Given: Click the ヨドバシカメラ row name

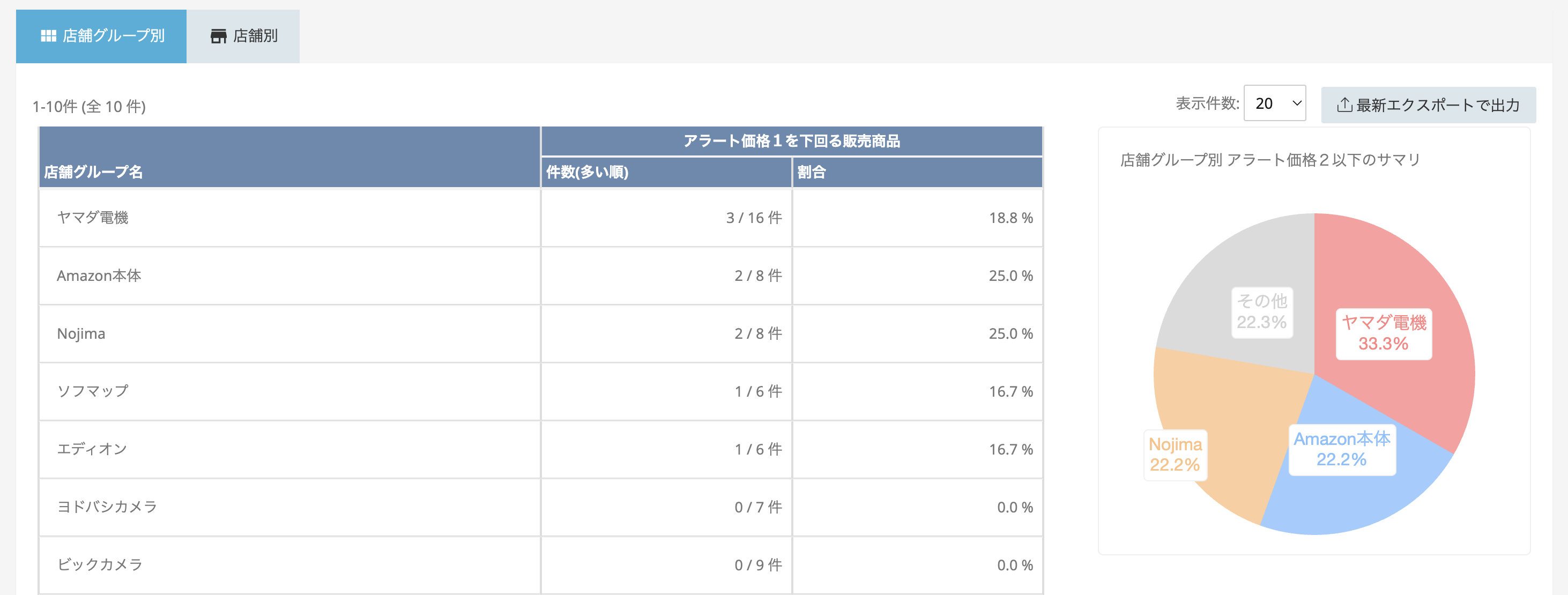Looking at the screenshot, I should click(107, 507).
